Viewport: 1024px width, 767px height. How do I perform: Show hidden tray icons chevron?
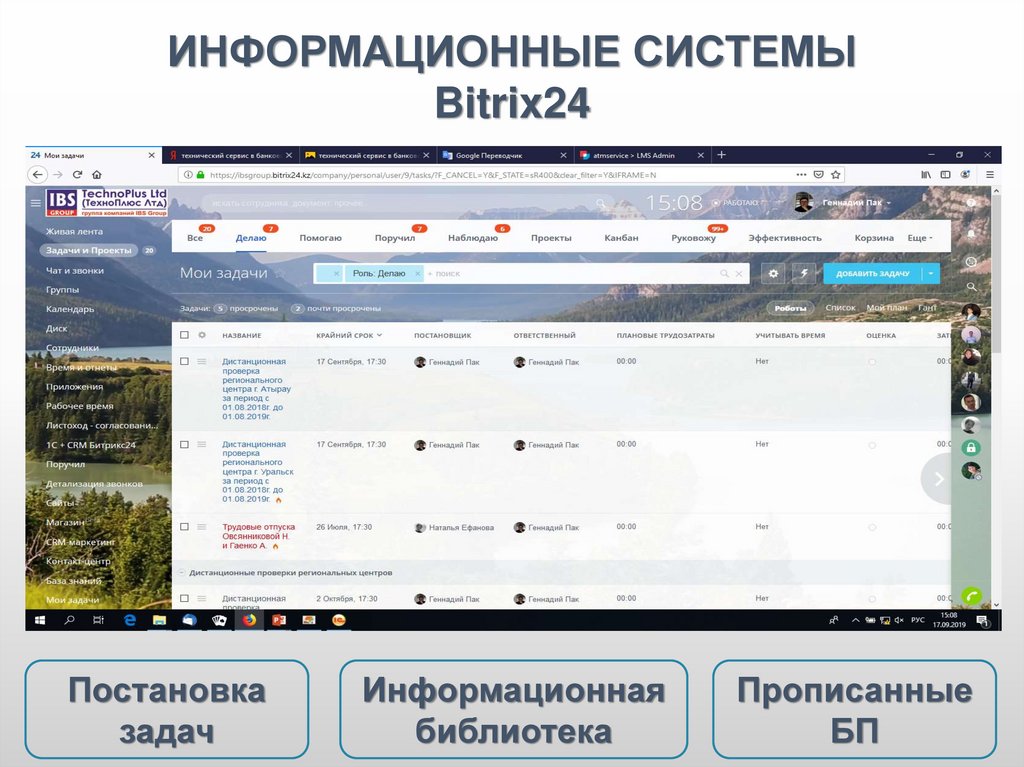tap(855, 620)
